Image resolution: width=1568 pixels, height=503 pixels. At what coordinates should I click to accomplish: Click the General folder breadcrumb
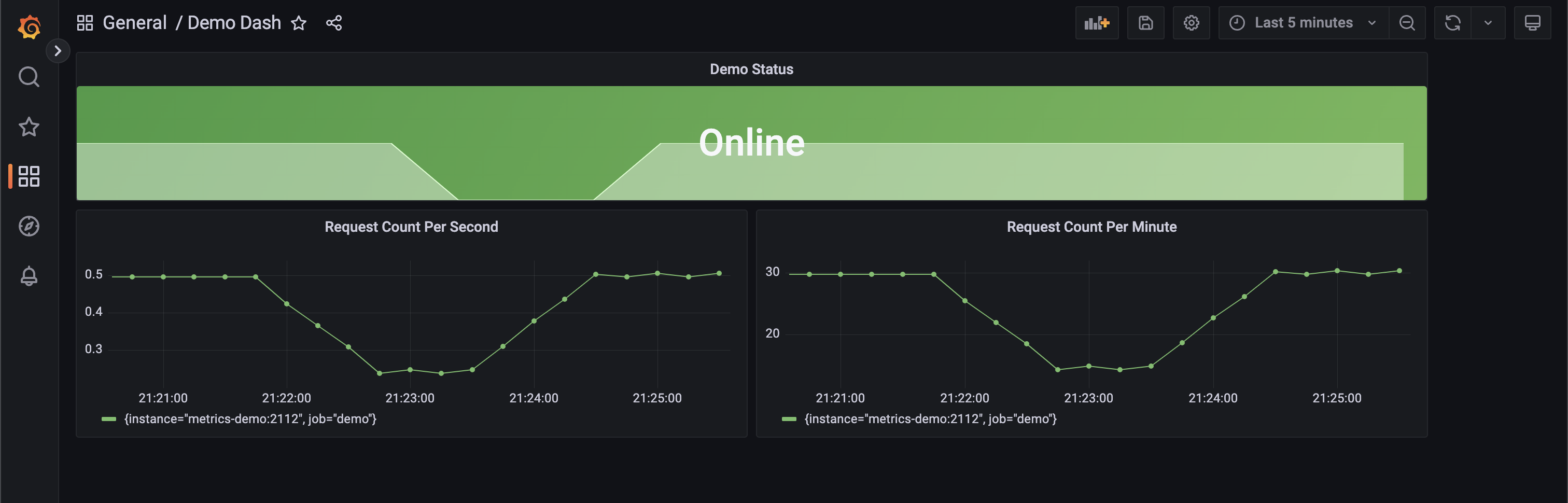pos(134,23)
